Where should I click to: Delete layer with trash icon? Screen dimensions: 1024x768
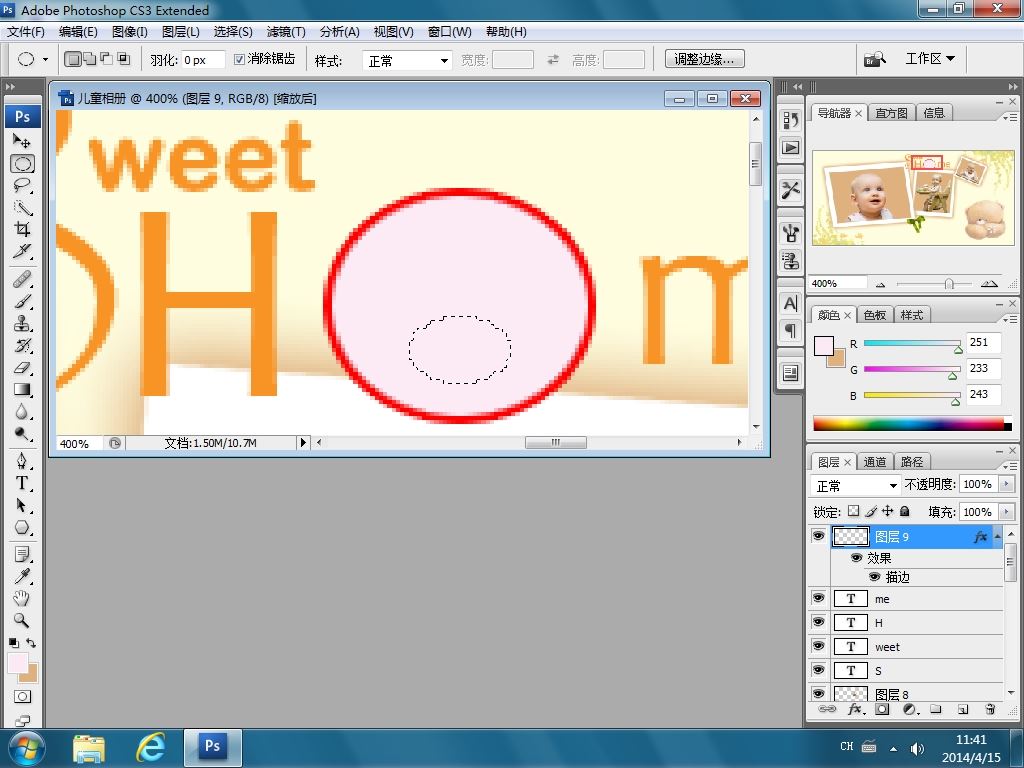tap(990, 709)
